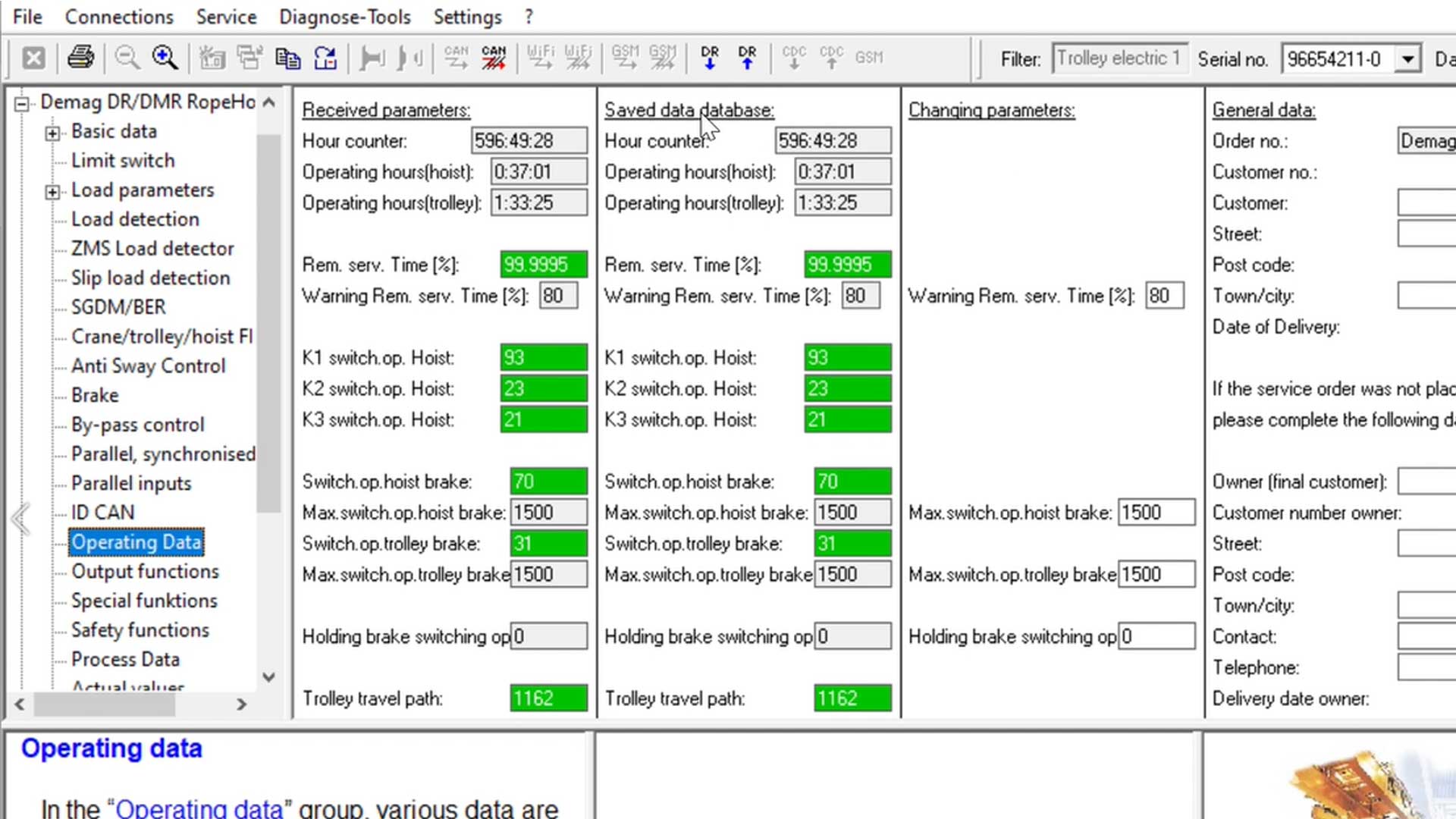Viewport: 1456px width, 819px height.
Task: Click the tree horizontal scroll-left arrow
Action: 20,704
